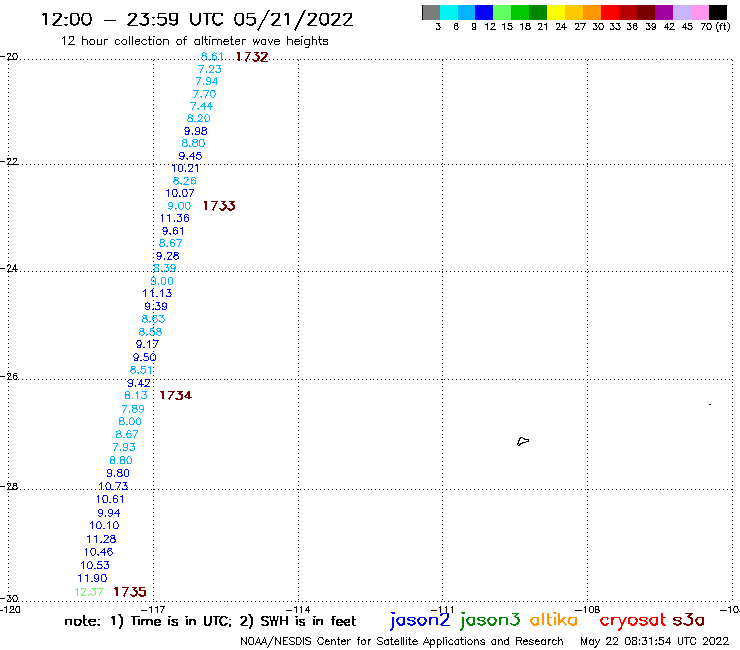Select the May 22 08:31:54 generation timestamp
Screen dimensions: 740x650
coord(654,641)
